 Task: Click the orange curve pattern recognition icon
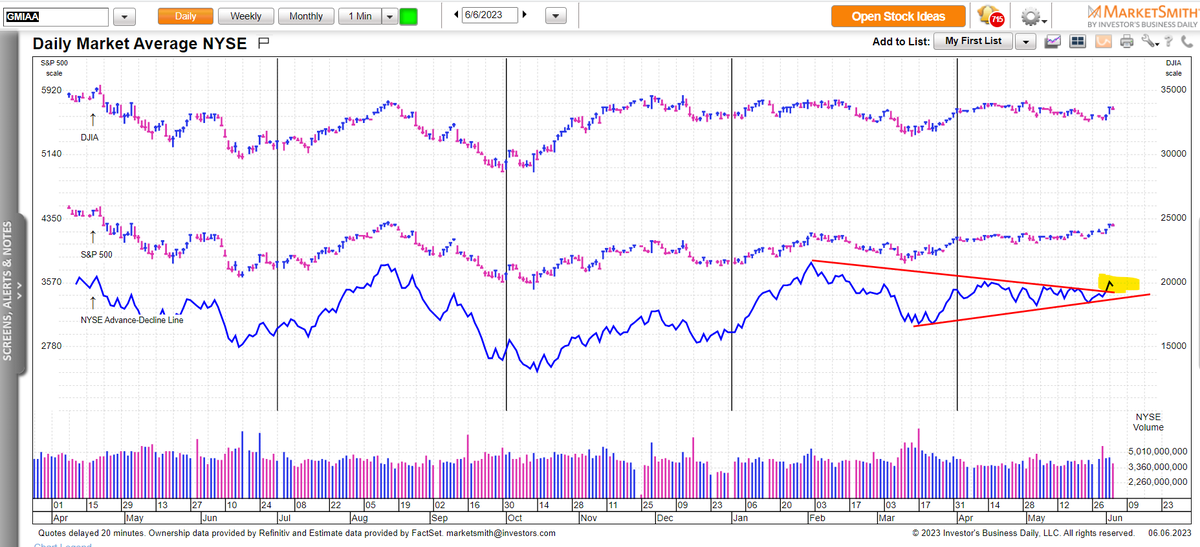tap(1104, 41)
